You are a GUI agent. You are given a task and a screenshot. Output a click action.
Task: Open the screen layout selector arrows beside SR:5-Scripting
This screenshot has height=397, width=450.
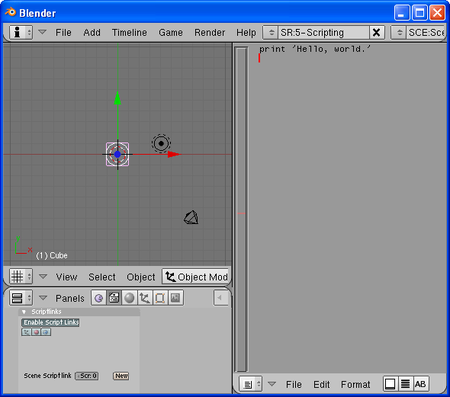click(271, 32)
